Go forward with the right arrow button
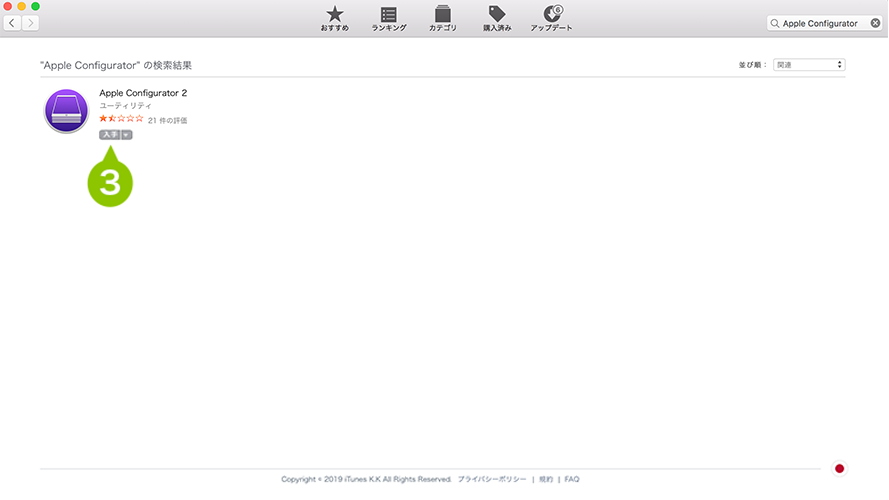Screen dimensions: 889x500 (x=31, y=23)
